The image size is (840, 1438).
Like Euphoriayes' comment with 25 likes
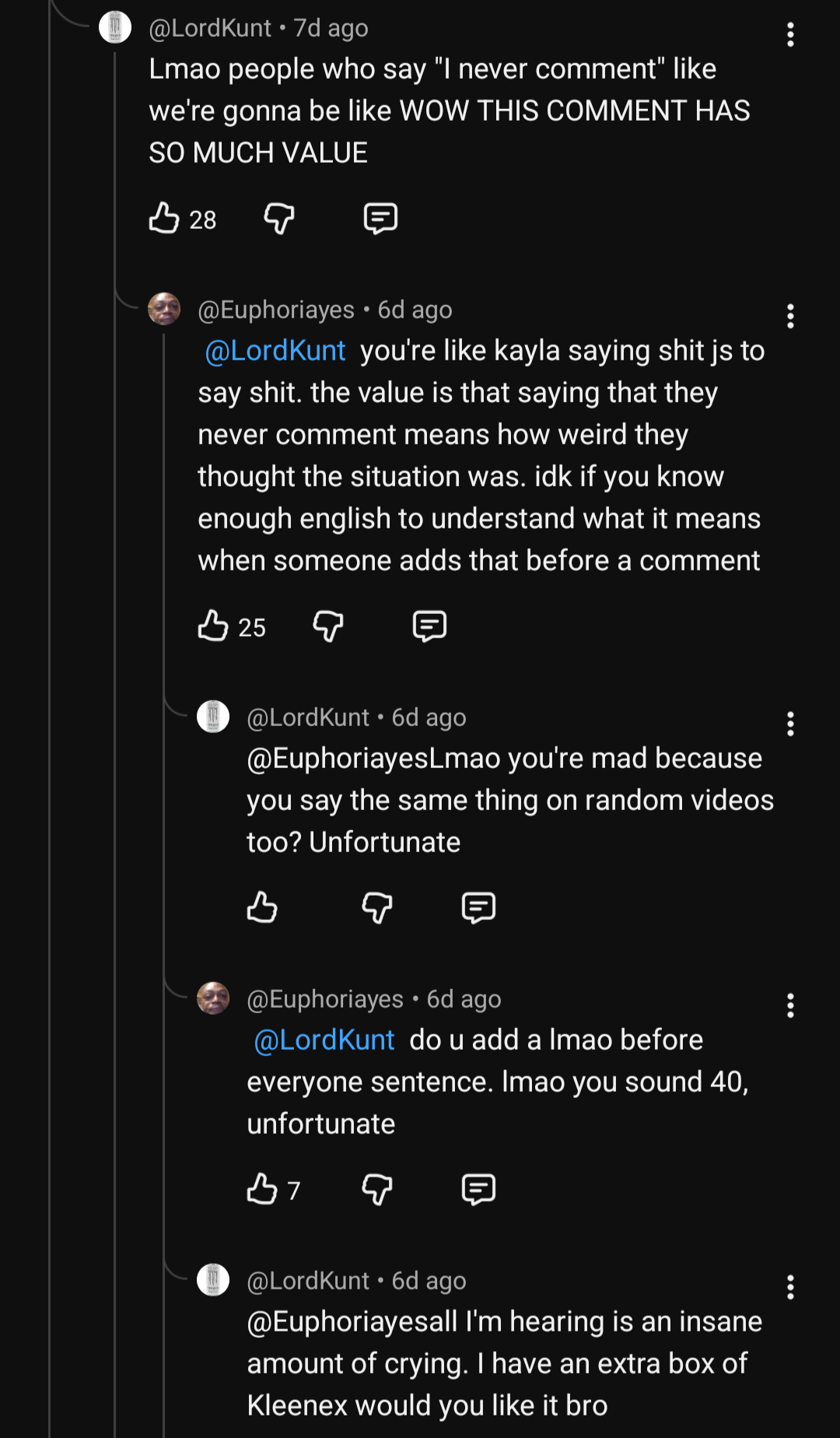[x=213, y=626]
